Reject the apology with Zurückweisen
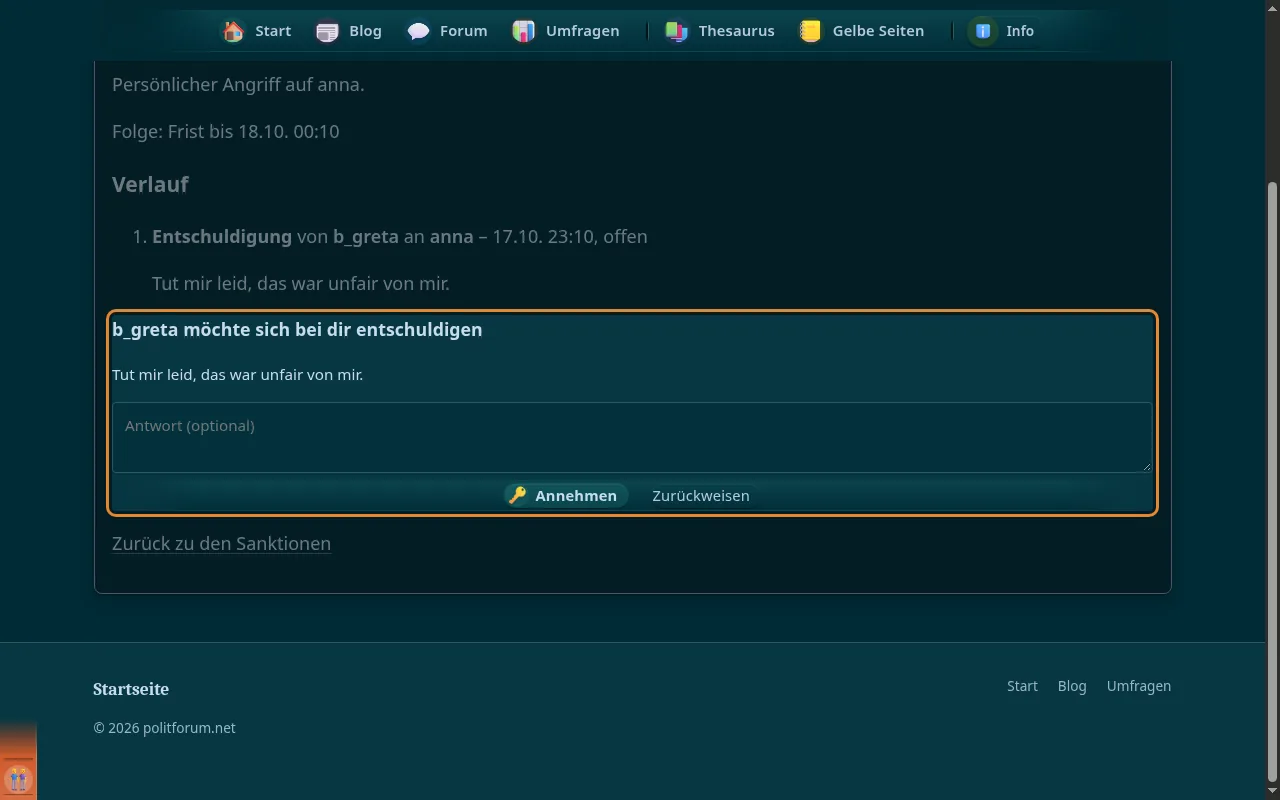This screenshot has height=800, width=1280. (701, 495)
